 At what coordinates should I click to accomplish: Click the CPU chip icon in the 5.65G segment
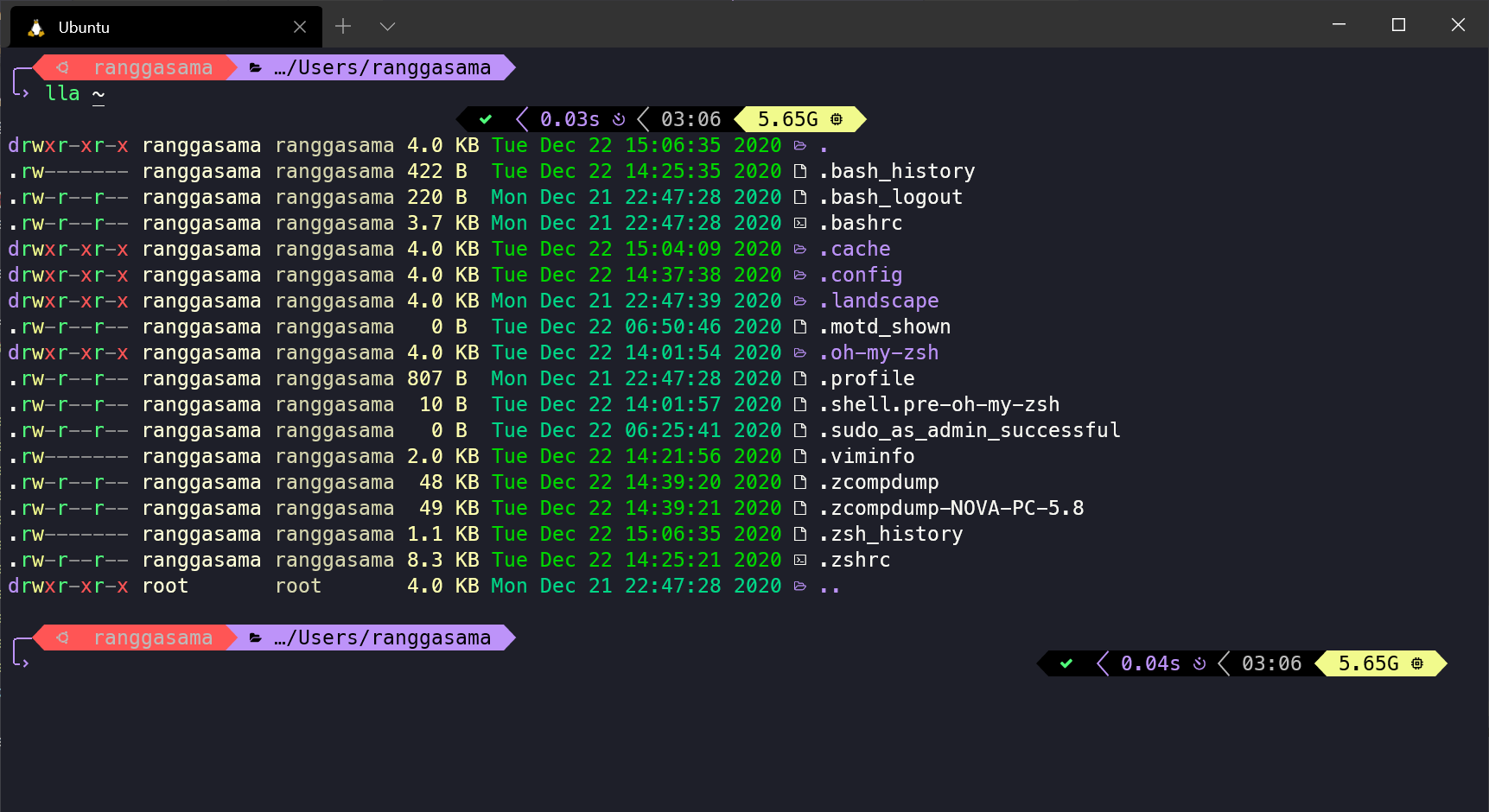click(x=835, y=119)
